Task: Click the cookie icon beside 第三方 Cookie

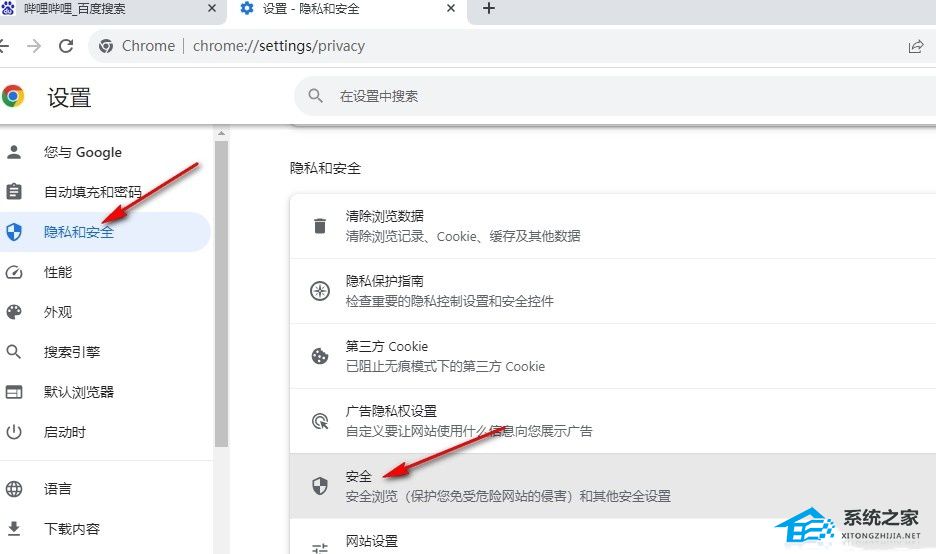Action: [320, 356]
